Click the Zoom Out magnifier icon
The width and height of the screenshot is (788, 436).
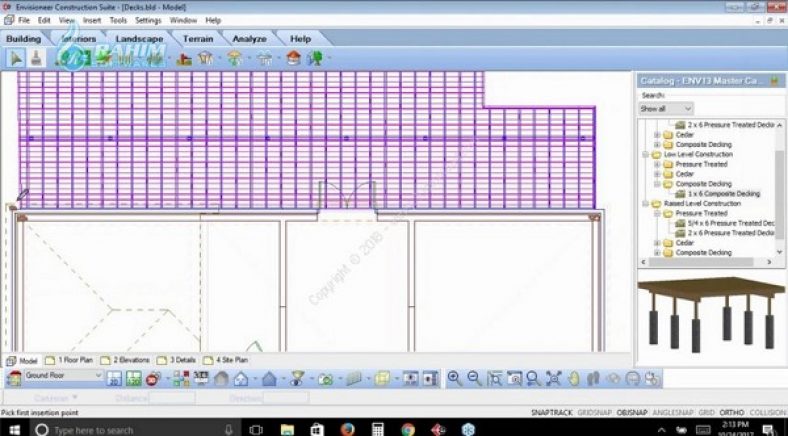click(x=474, y=378)
